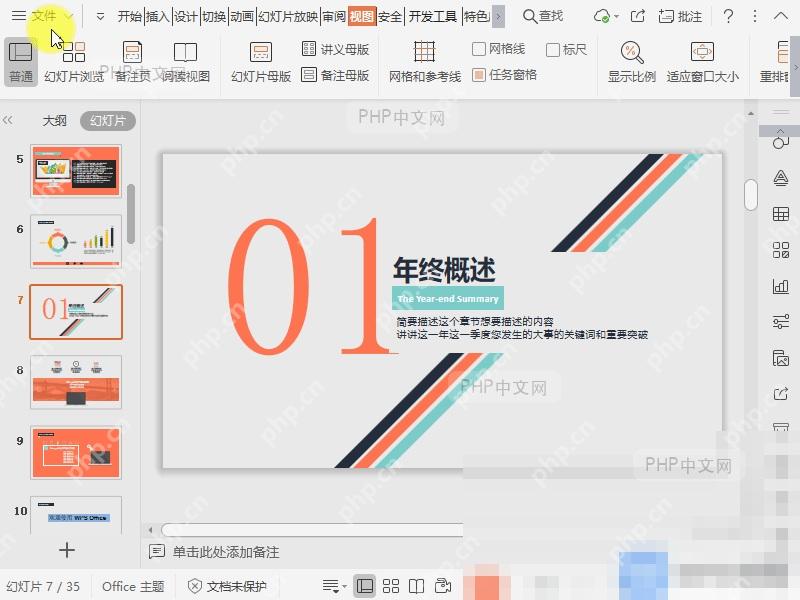The width and height of the screenshot is (800, 600).
Task: Click the export share icon in side panel
Action: [781, 394]
